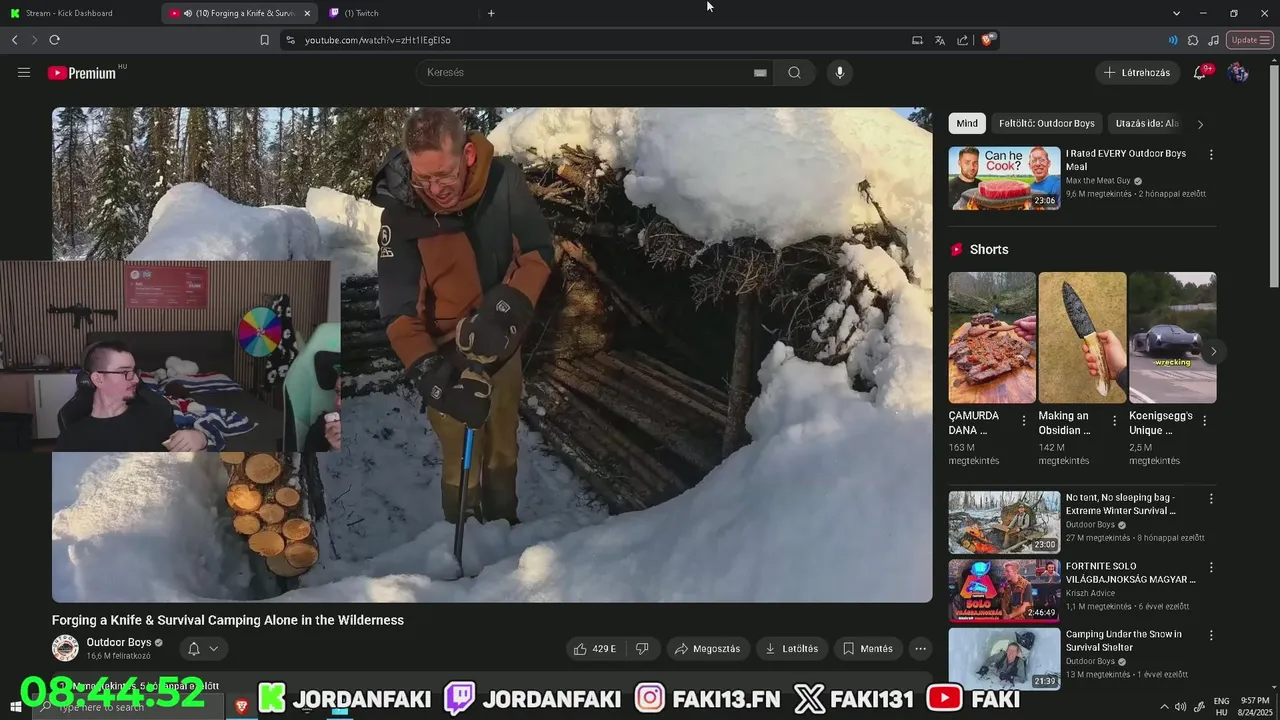The width and height of the screenshot is (1280, 720).
Task: Open options for Making an Obsidian short
Action: (1114, 421)
